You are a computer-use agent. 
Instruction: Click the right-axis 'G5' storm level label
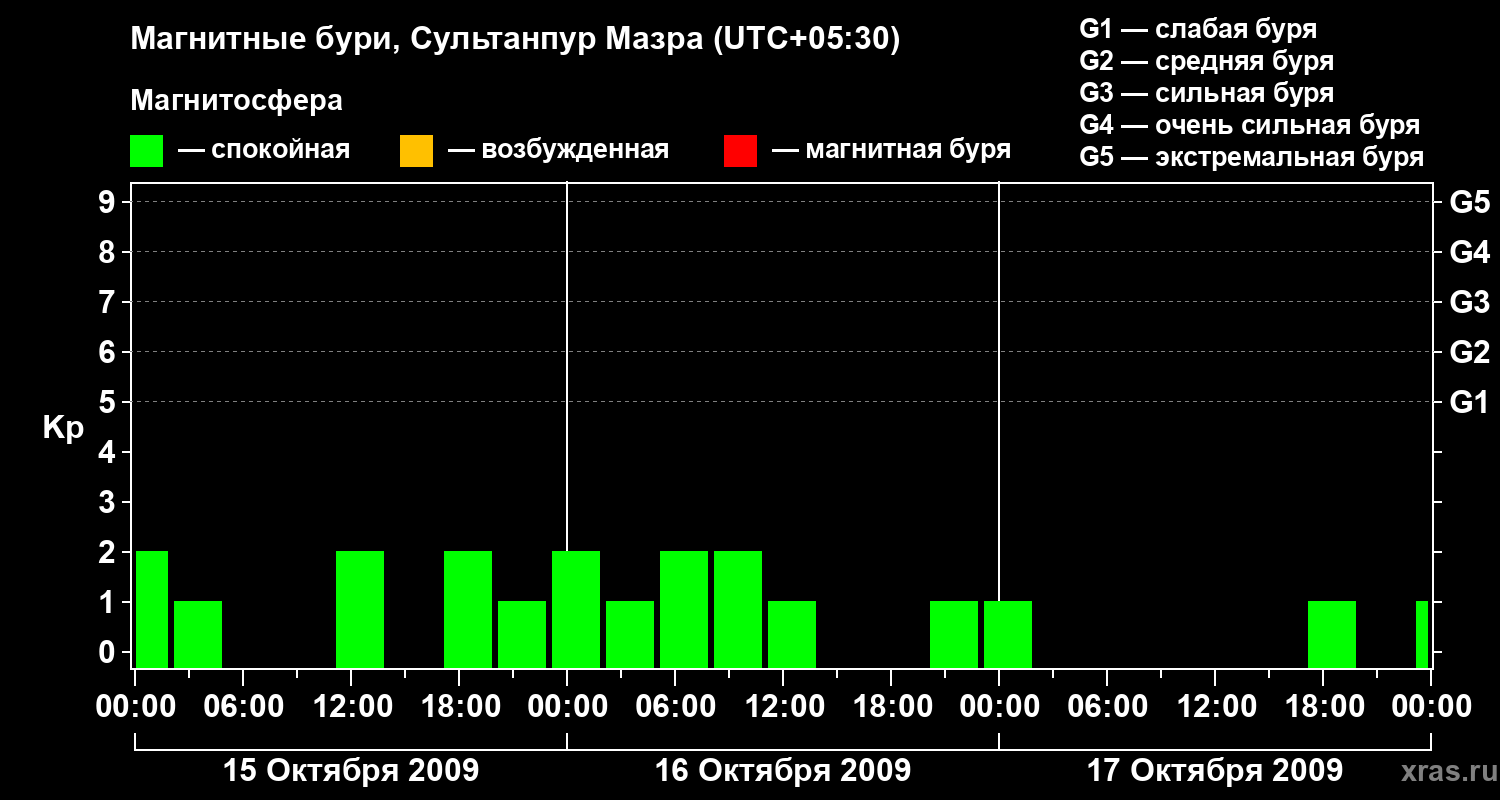(1470, 202)
